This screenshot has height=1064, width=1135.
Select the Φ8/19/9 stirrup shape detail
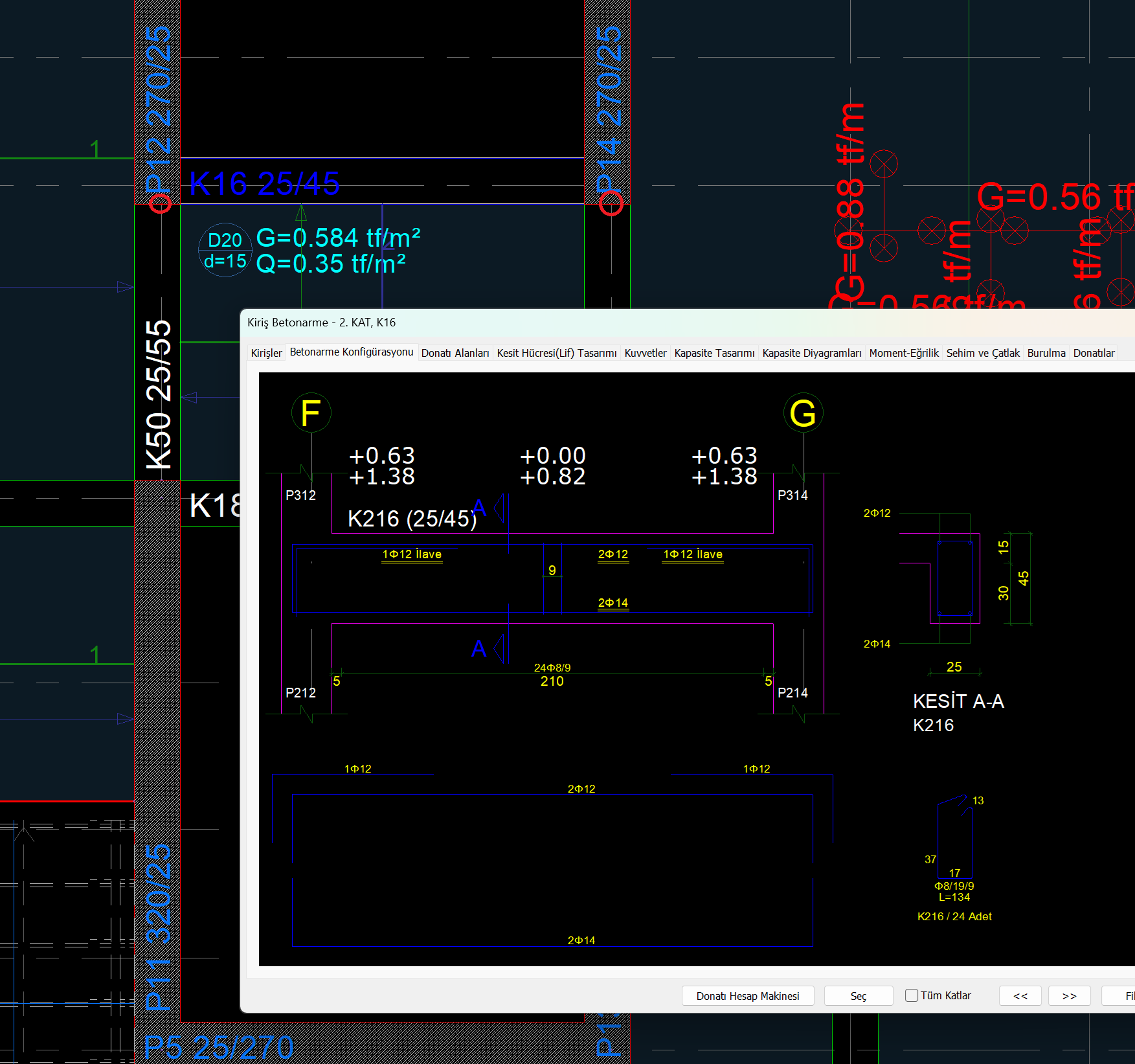click(954, 841)
